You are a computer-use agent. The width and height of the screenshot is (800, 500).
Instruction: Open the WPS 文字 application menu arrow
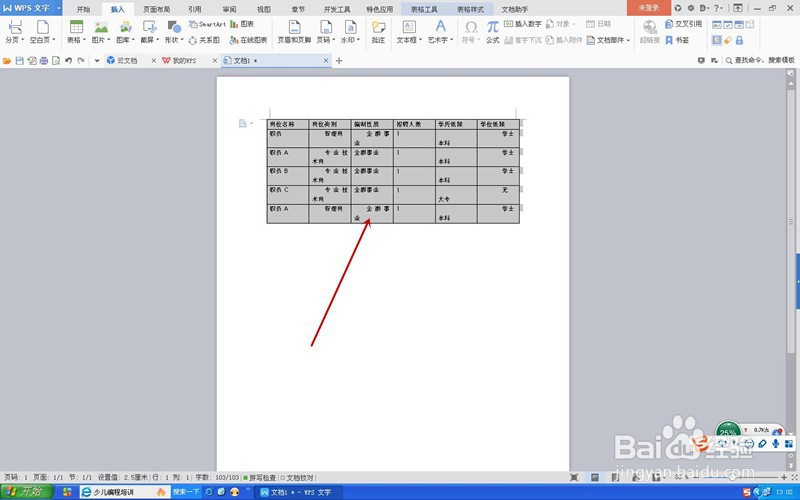tap(59, 8)
